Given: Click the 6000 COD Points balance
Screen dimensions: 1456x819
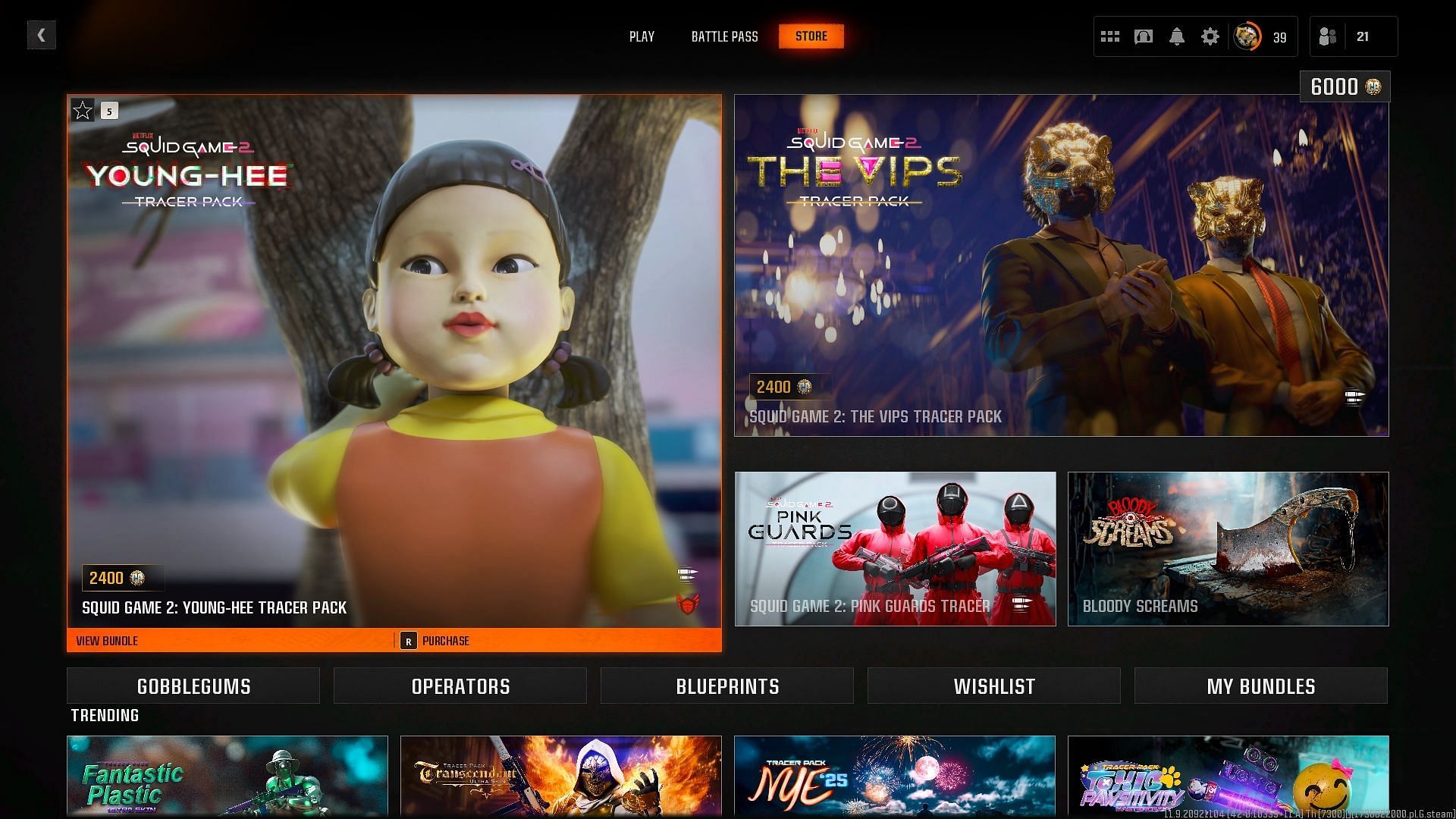Looking at the screenshot, I should pyautogui.click(x=1345, y=86).
